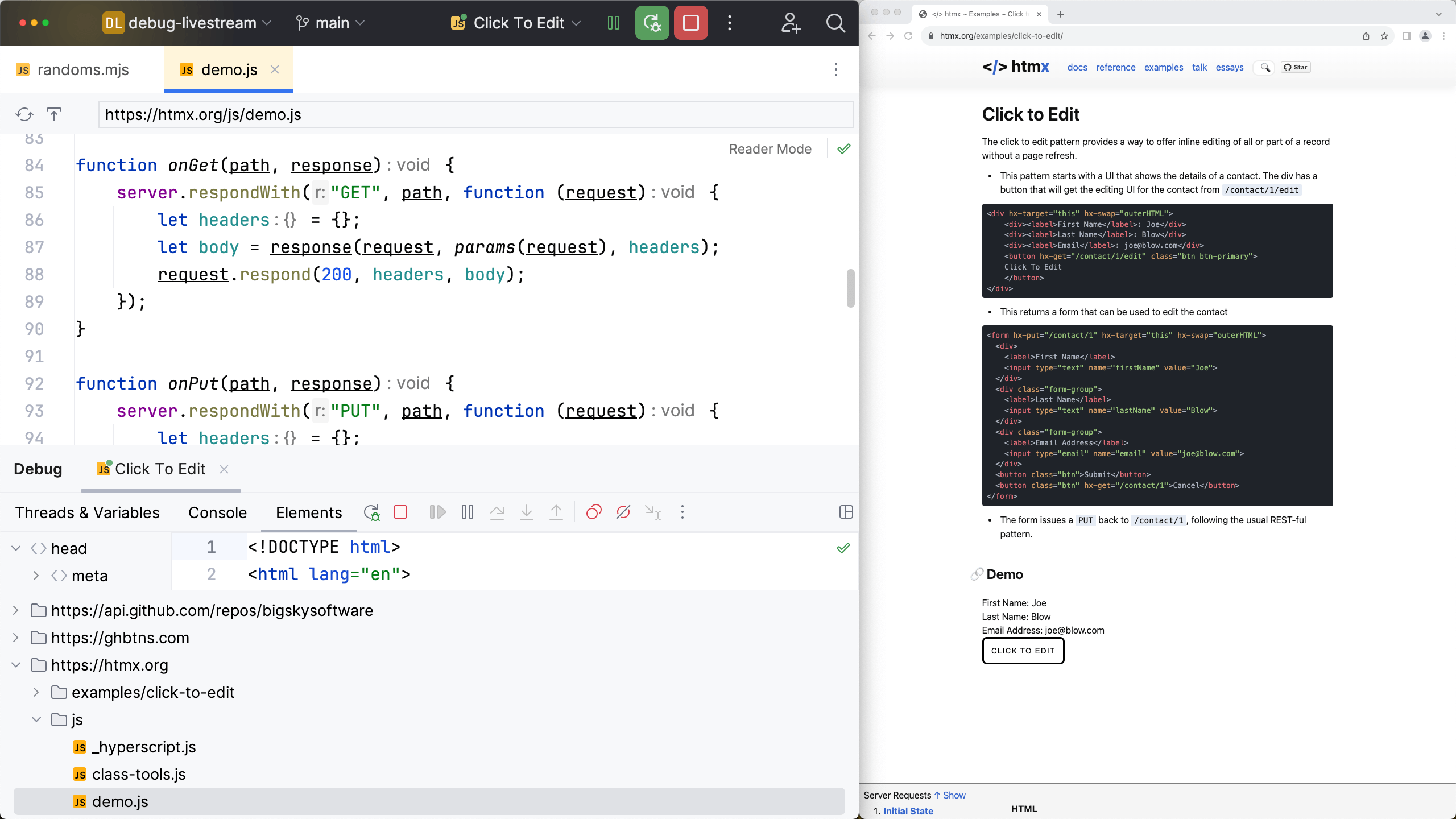Open the main branch dropdown
The height and width of the screenshot is (819, 1456).
[x=330, y=23]
